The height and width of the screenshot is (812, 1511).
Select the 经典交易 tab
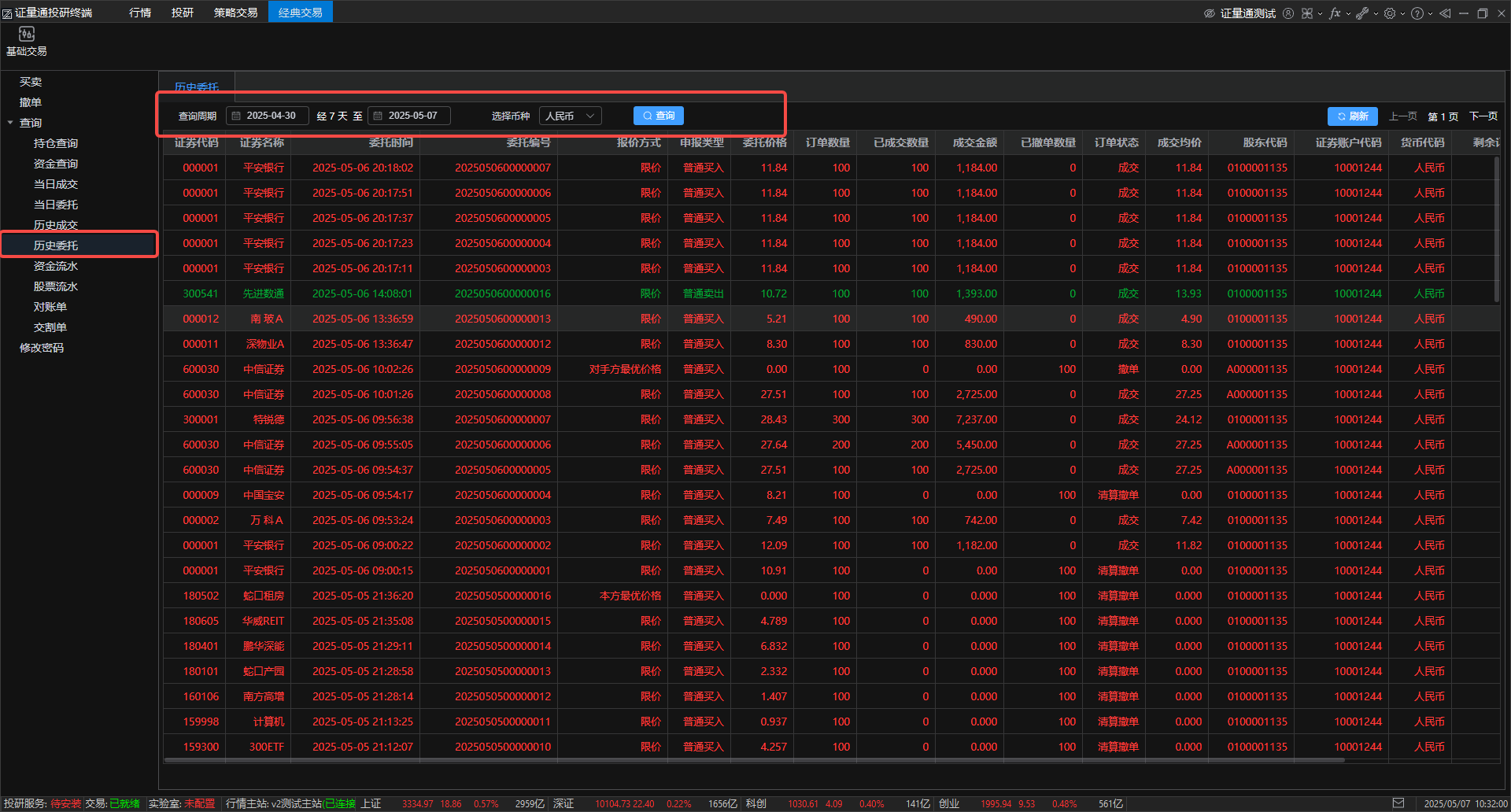301,13
